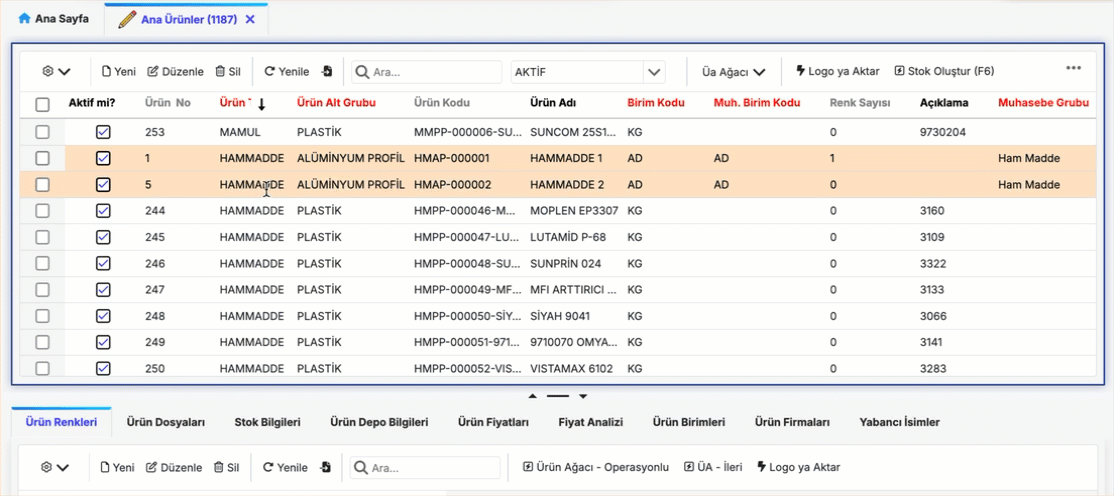Screen dimensions: 1114x496
Task: Click Stok Oluştur (F6) button
Action: point(943,72)
